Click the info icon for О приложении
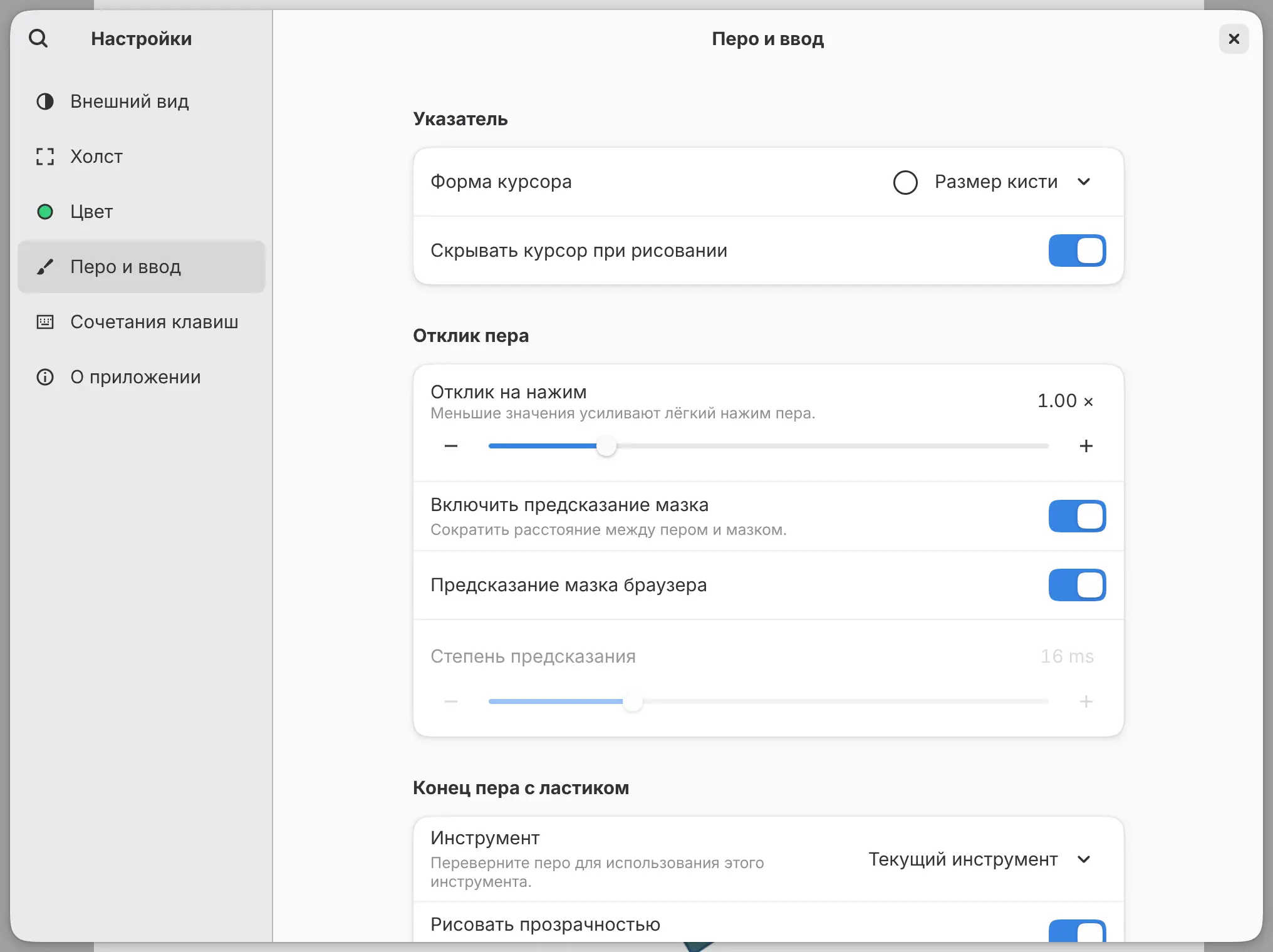The width and height of the screenshot is (1273, 952). point(45,377)
